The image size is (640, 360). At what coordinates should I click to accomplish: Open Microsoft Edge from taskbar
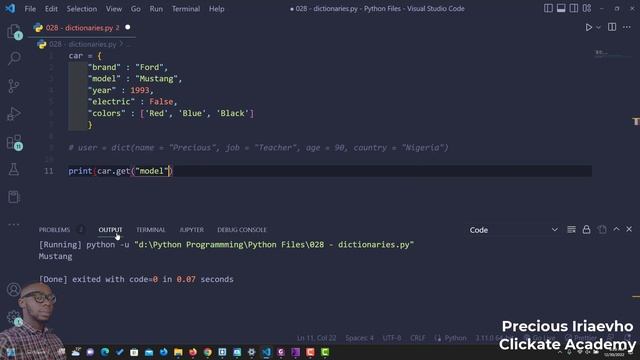click(105, 352)
